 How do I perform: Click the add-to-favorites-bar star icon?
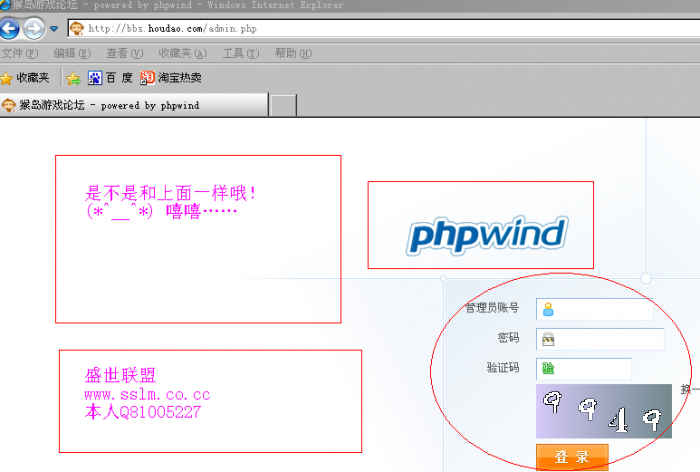(x=73, y=79)
